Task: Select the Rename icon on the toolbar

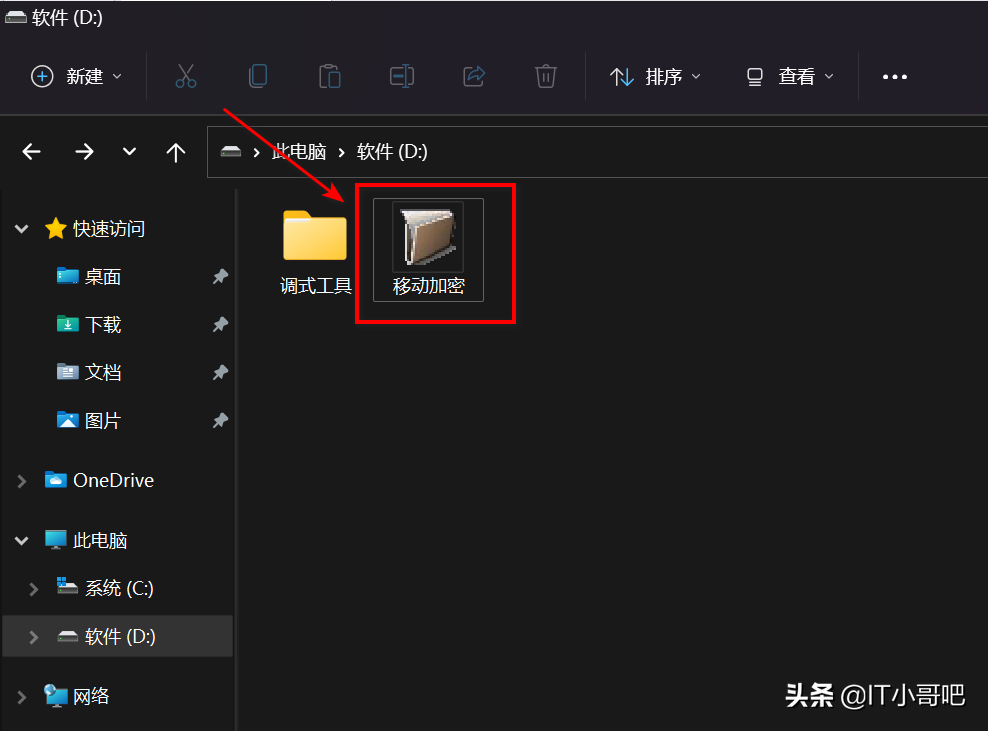Action: (401, 76)
